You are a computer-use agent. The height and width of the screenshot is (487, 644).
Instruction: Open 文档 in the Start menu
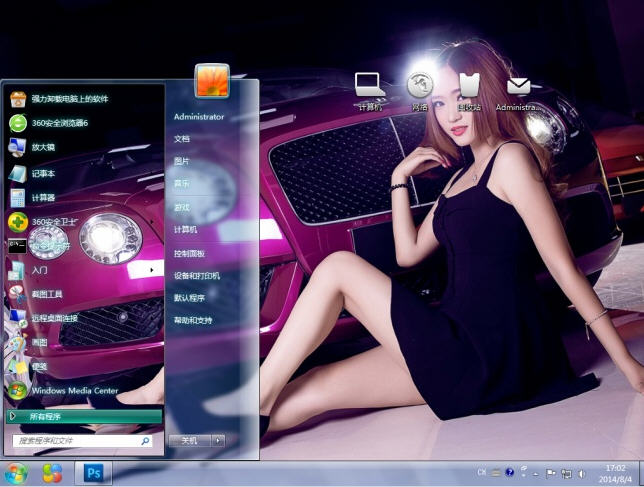[182, 139]
